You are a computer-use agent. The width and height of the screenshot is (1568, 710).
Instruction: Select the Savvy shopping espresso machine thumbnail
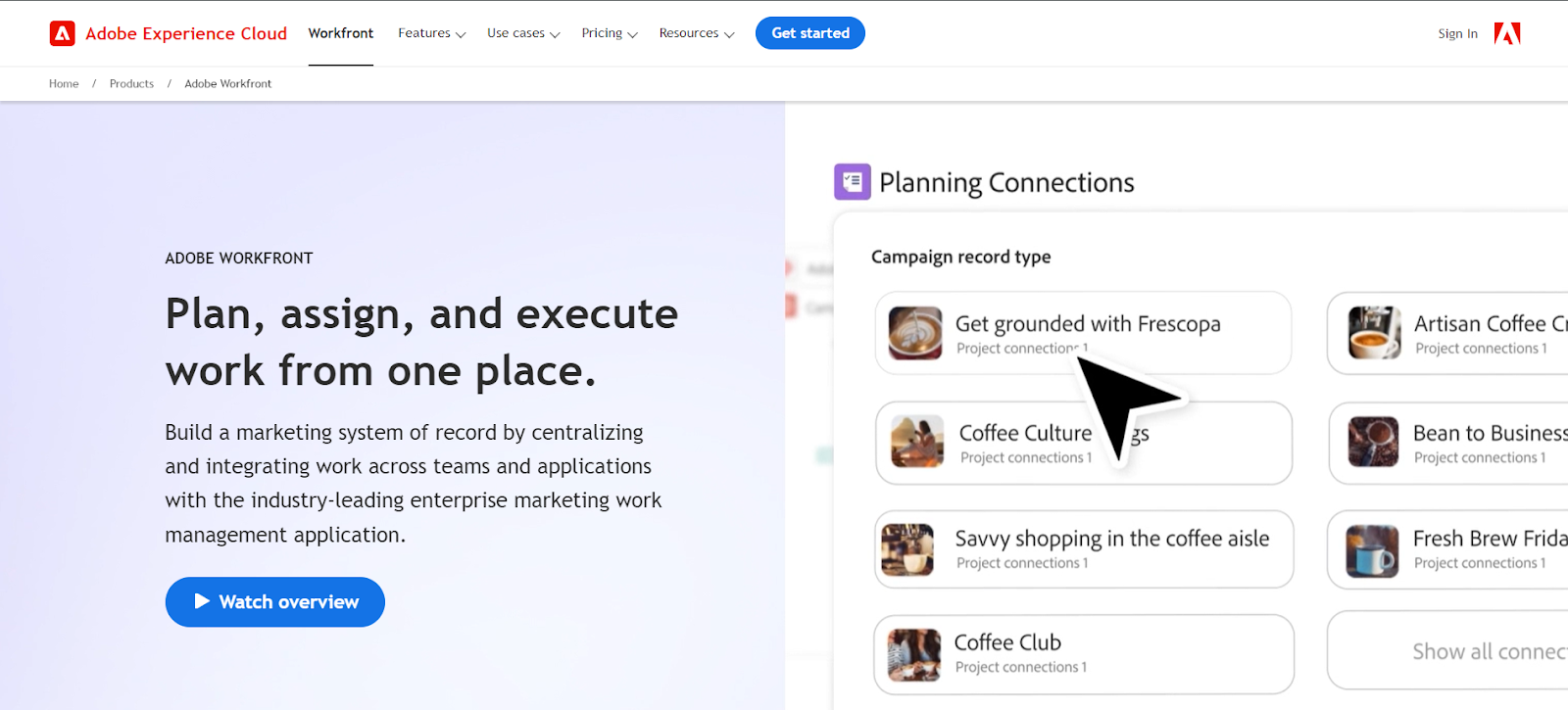(907, 549)
